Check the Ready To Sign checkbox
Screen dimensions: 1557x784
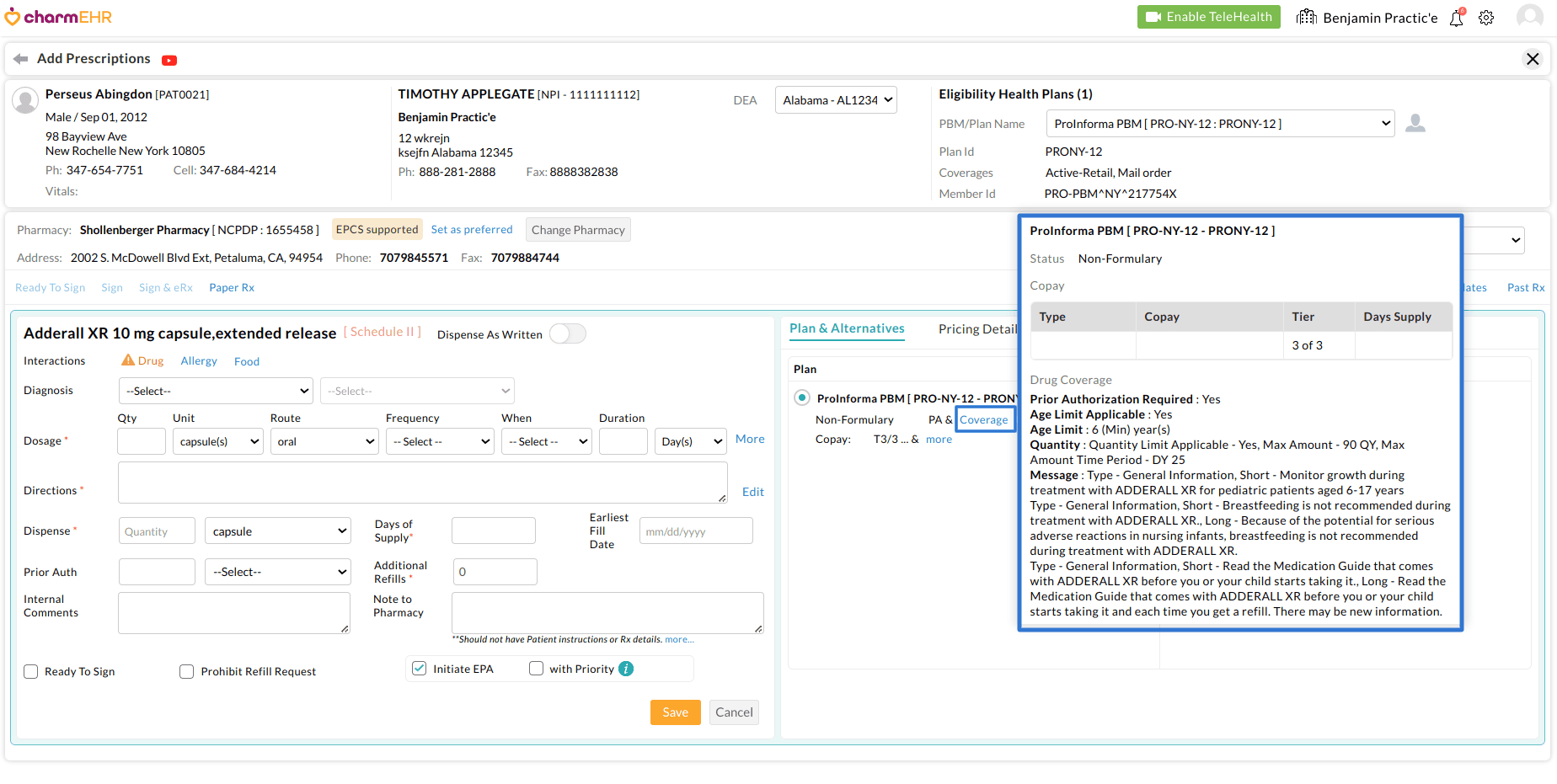31,672
